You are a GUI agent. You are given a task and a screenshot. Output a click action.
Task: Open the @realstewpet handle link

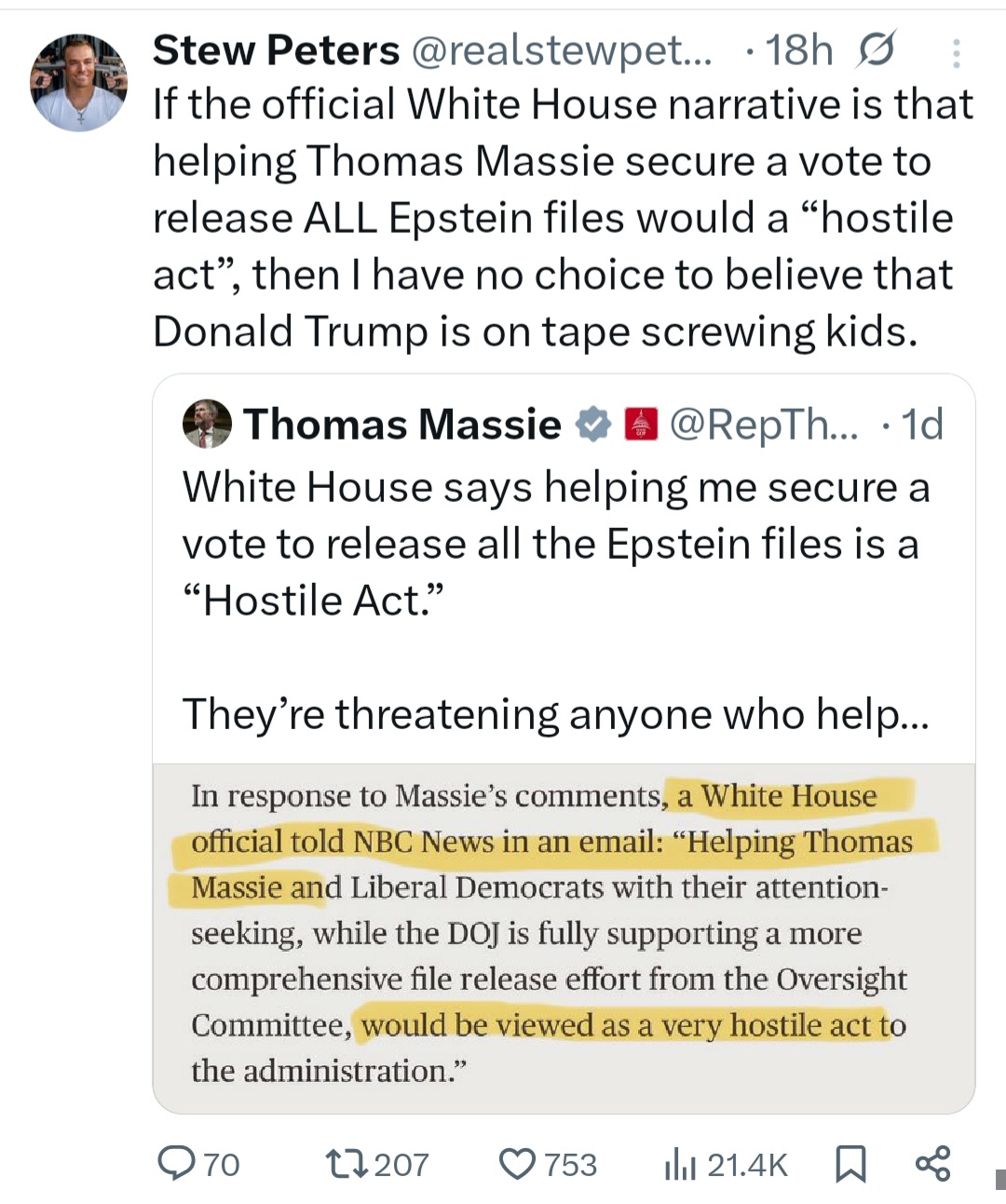click(x=561, y=50)
